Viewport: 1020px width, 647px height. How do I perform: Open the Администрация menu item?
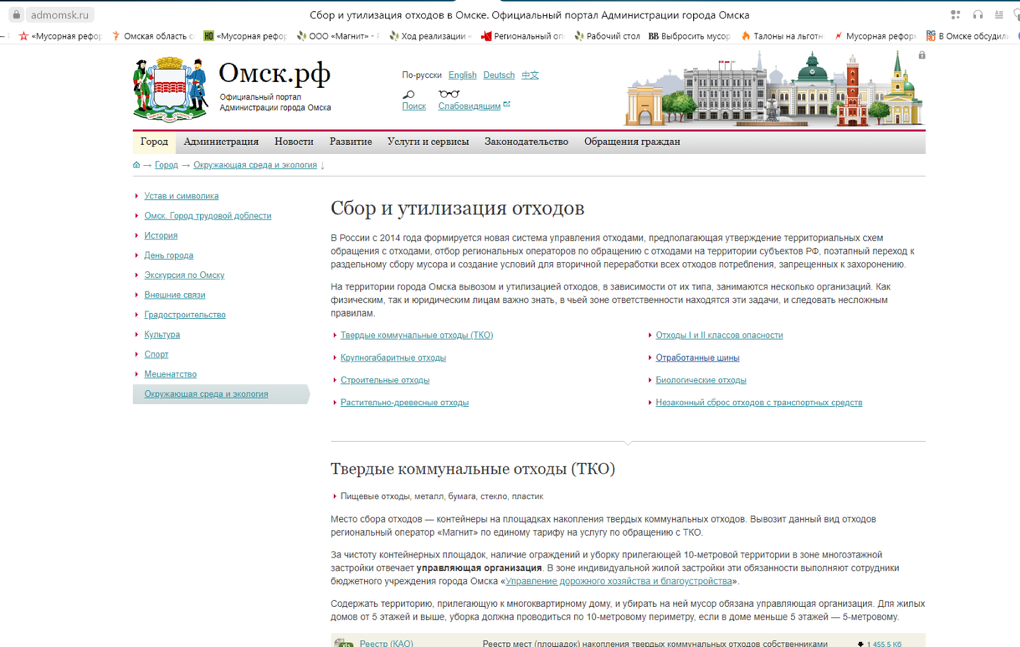click(x=221, y=142)
